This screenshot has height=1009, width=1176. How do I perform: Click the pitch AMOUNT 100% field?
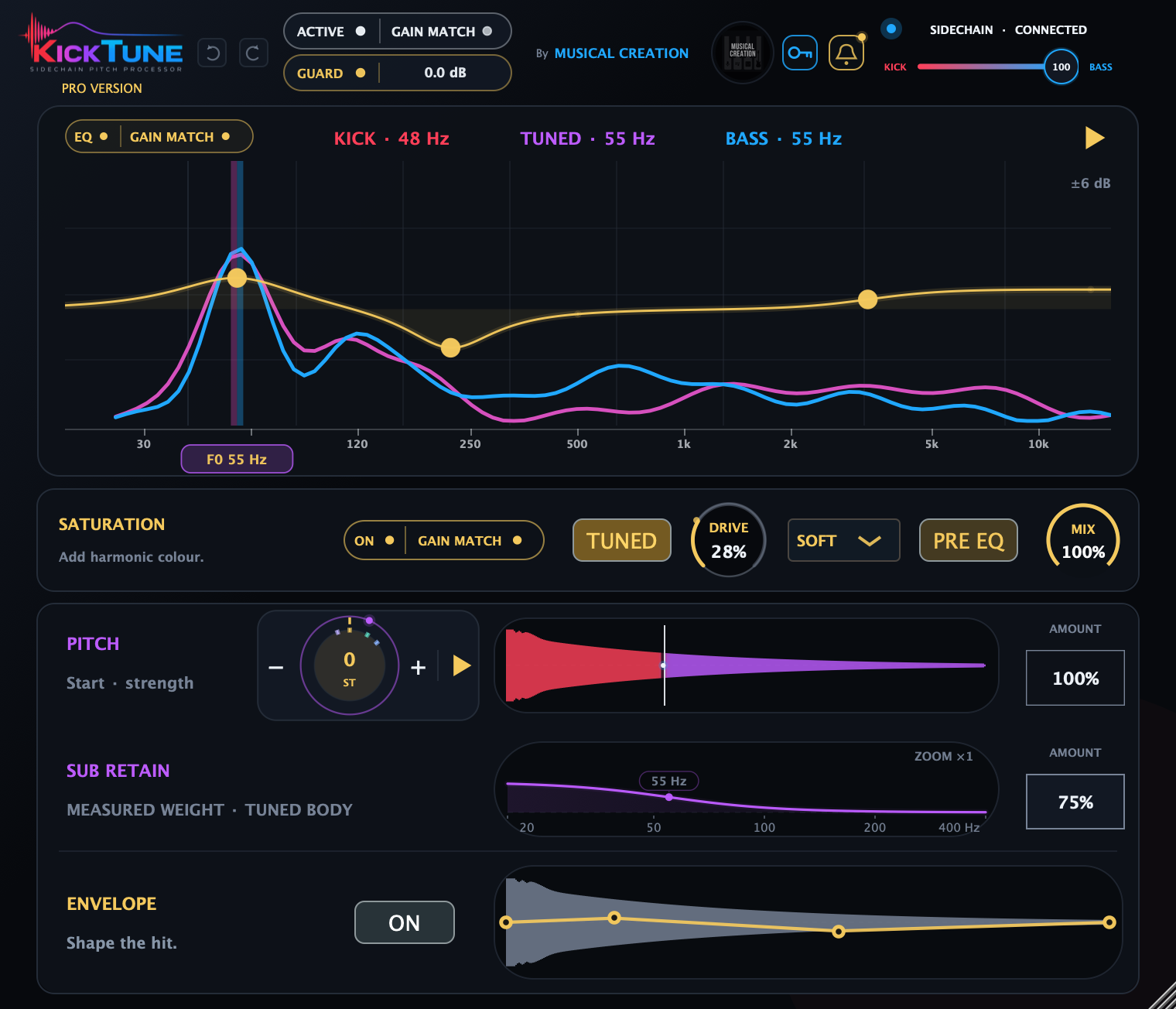click(1075, 678)
